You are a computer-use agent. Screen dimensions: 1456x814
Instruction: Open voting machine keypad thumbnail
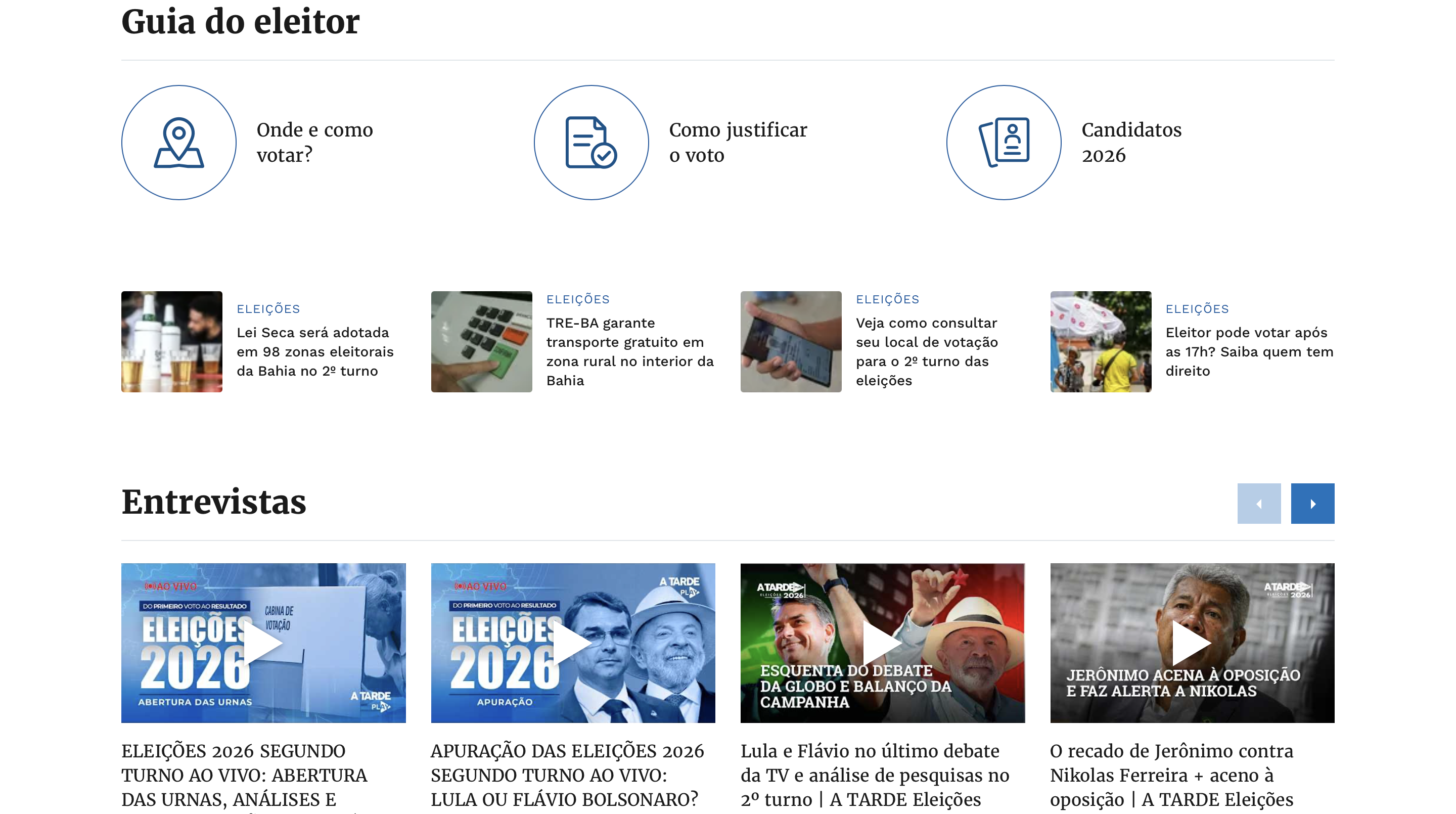(482, 341)
